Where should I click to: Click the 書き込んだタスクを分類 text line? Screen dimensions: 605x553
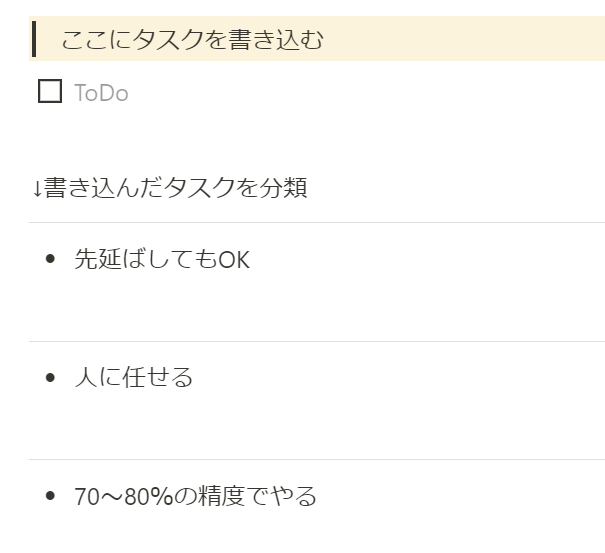tap(175, 188)
